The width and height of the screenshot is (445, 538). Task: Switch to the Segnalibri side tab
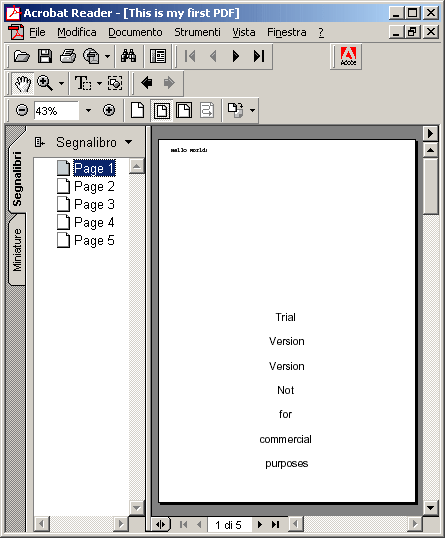tap(17, 178)
